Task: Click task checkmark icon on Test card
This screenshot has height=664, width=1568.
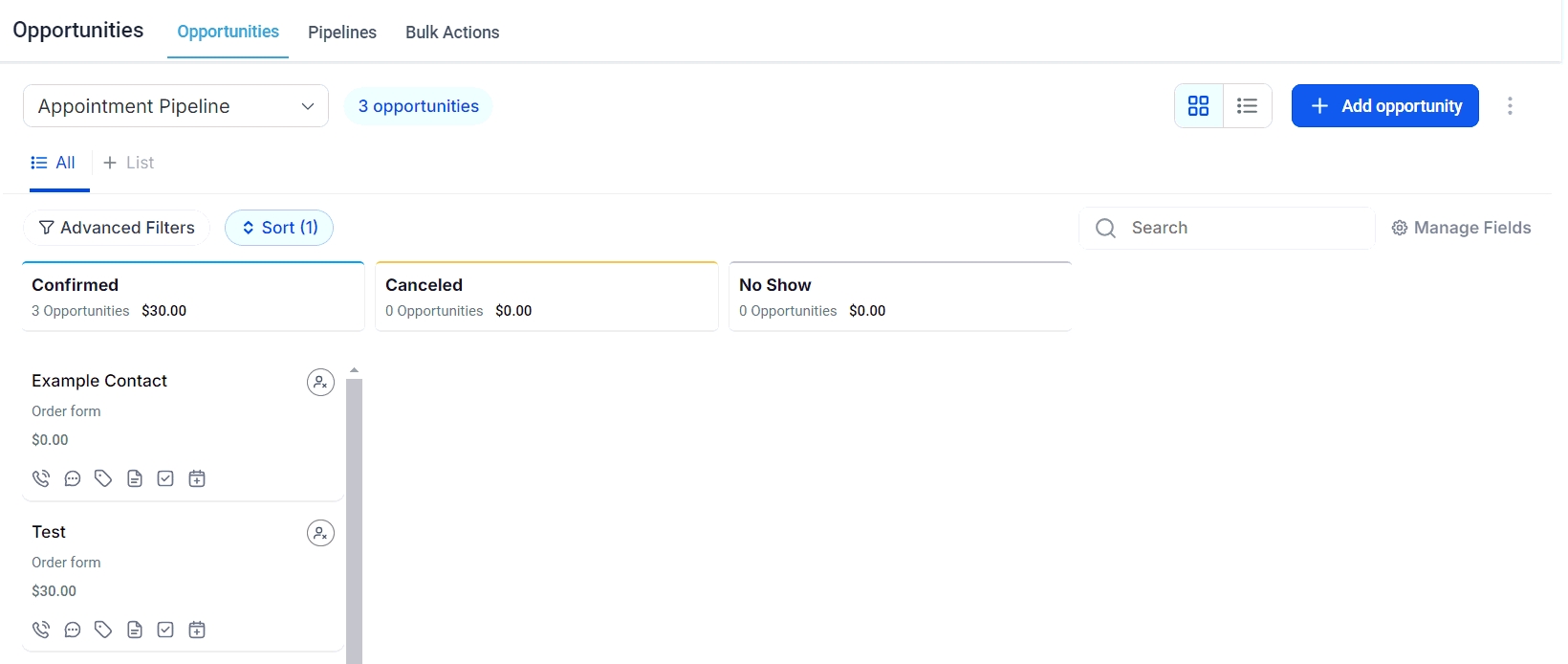Action: [x=165, y=630]
